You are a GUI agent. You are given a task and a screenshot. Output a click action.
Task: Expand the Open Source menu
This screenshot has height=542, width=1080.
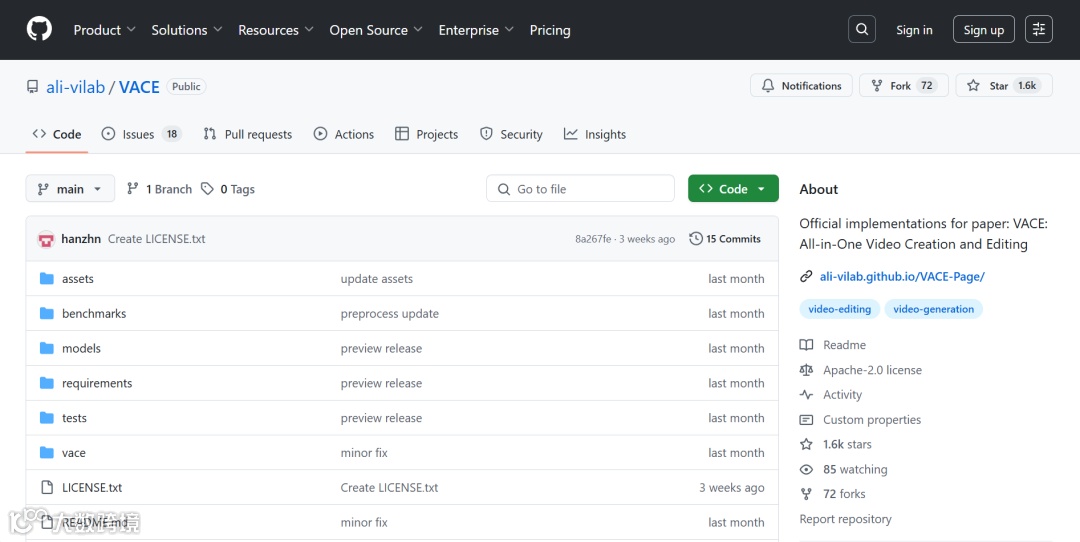(376, 30)
